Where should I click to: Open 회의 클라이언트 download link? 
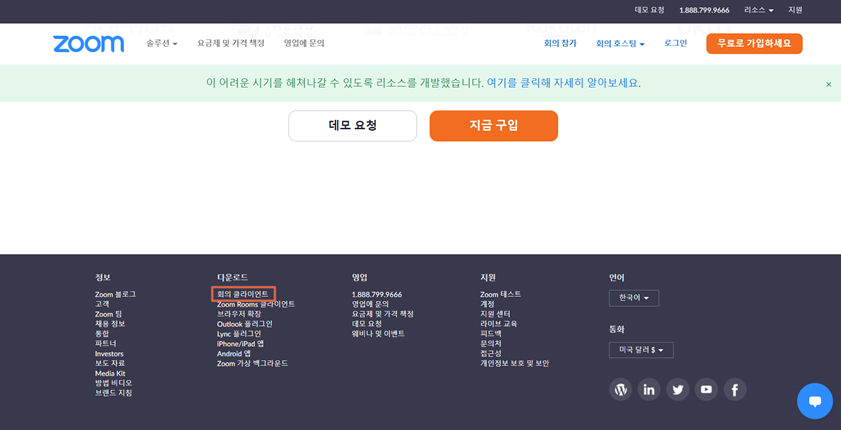click(x=242, y=294)
